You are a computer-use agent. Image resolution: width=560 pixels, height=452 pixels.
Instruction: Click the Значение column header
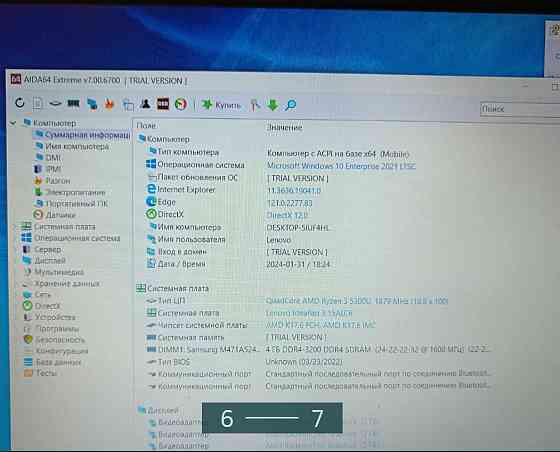click(x=284, y=127)
